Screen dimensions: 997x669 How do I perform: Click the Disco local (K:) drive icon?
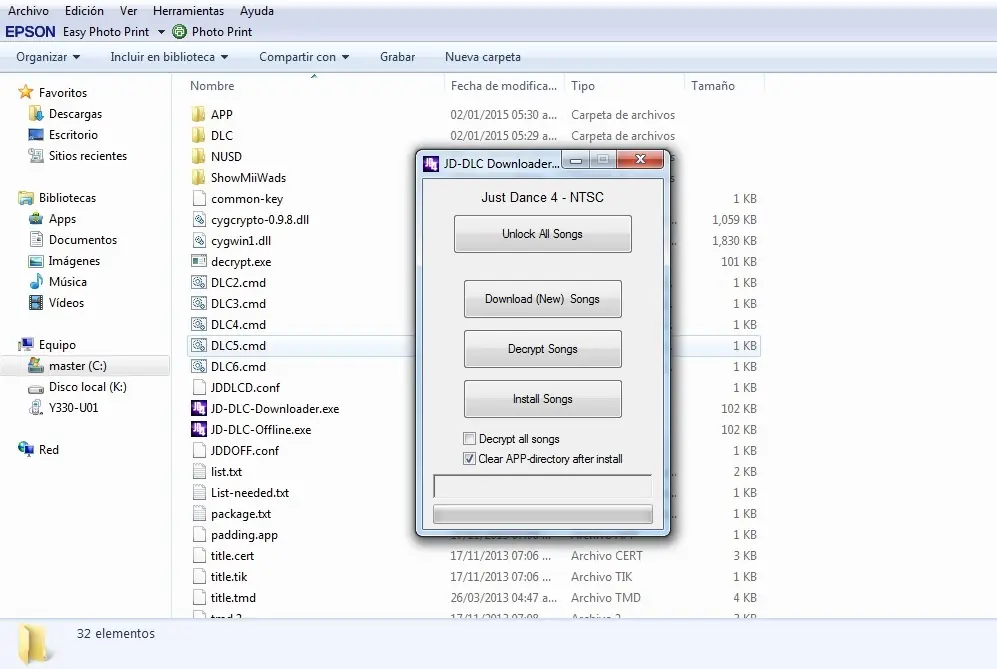(x=36, y=387)
